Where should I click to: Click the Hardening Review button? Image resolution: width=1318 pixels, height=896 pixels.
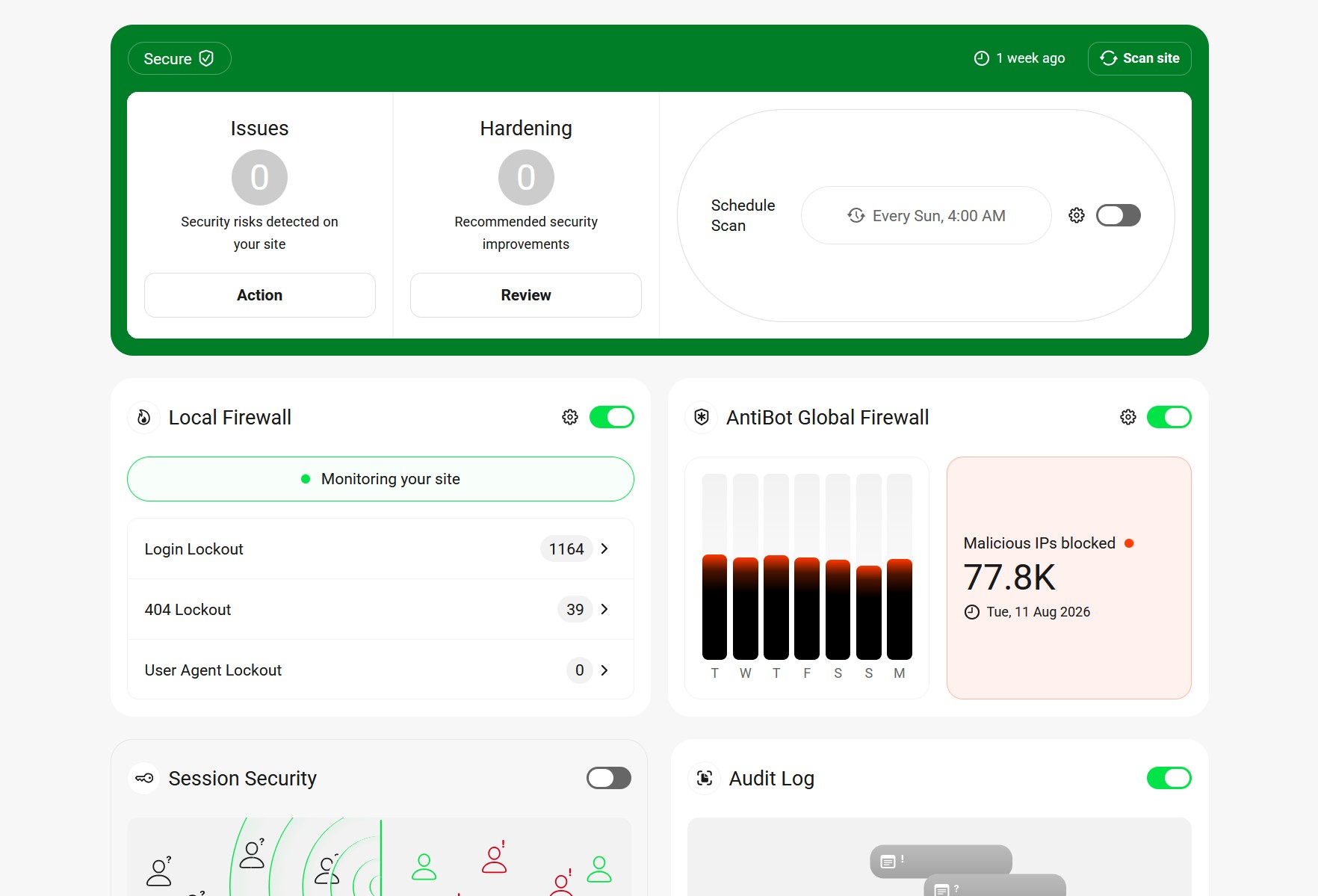[526, 295]
